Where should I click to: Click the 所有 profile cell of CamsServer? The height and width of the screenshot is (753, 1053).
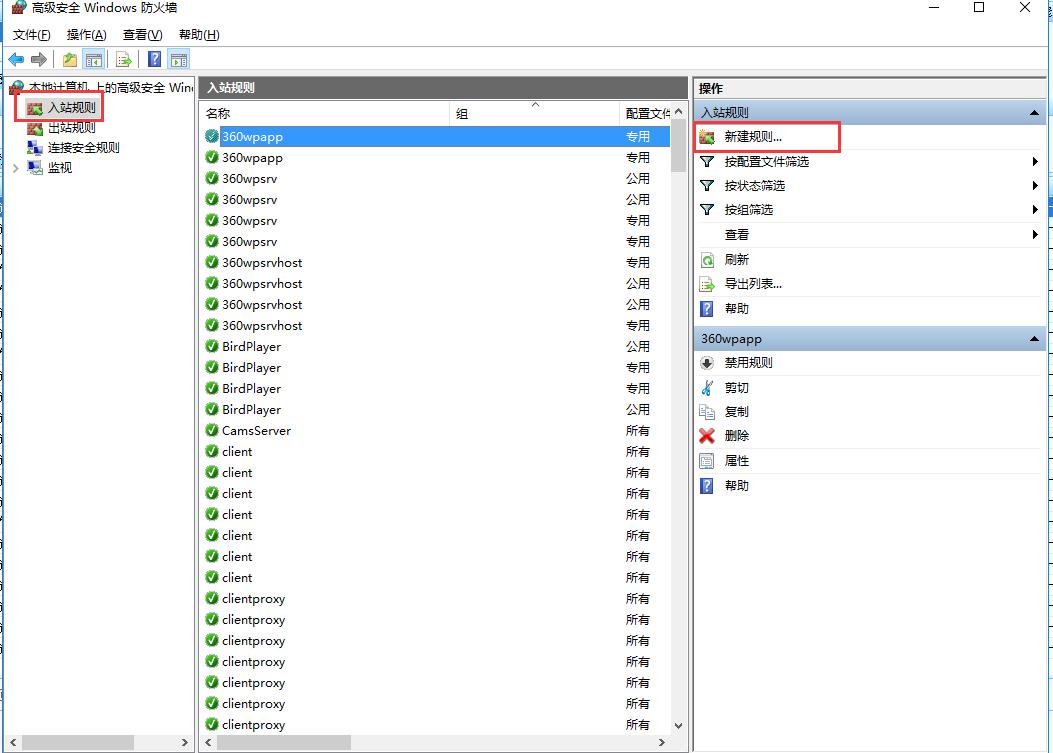(637, 431)
